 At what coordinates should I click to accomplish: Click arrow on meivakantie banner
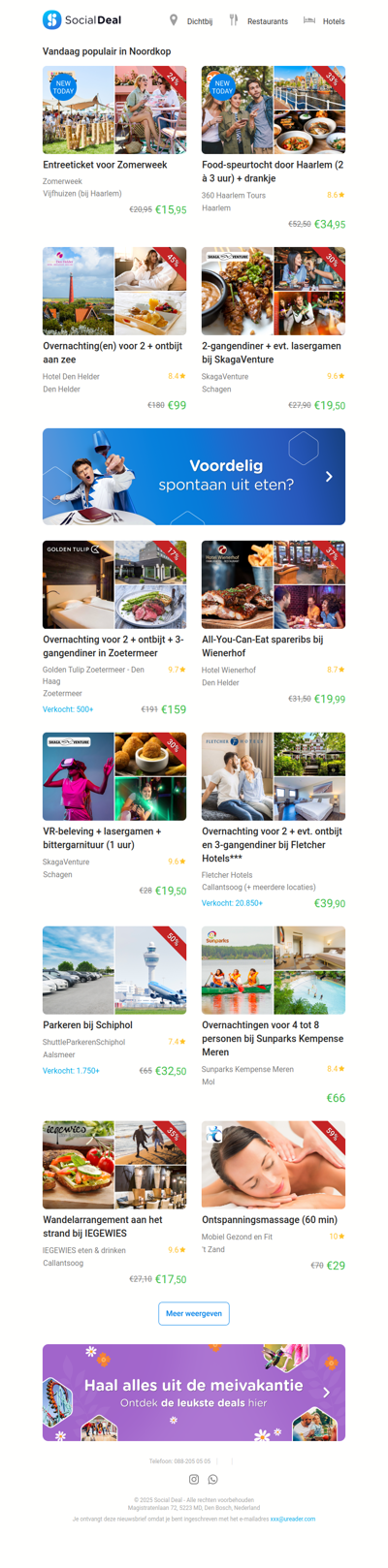(327, 1392)
